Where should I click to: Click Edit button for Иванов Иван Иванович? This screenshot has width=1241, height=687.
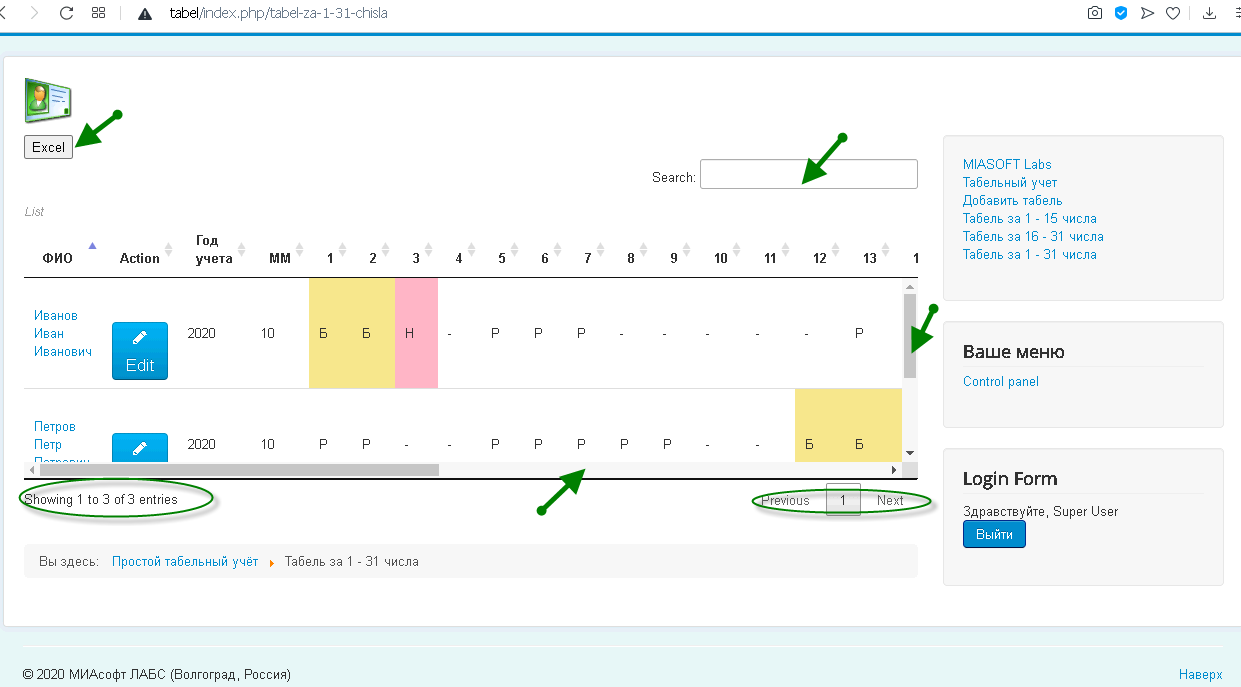(140, 351)
